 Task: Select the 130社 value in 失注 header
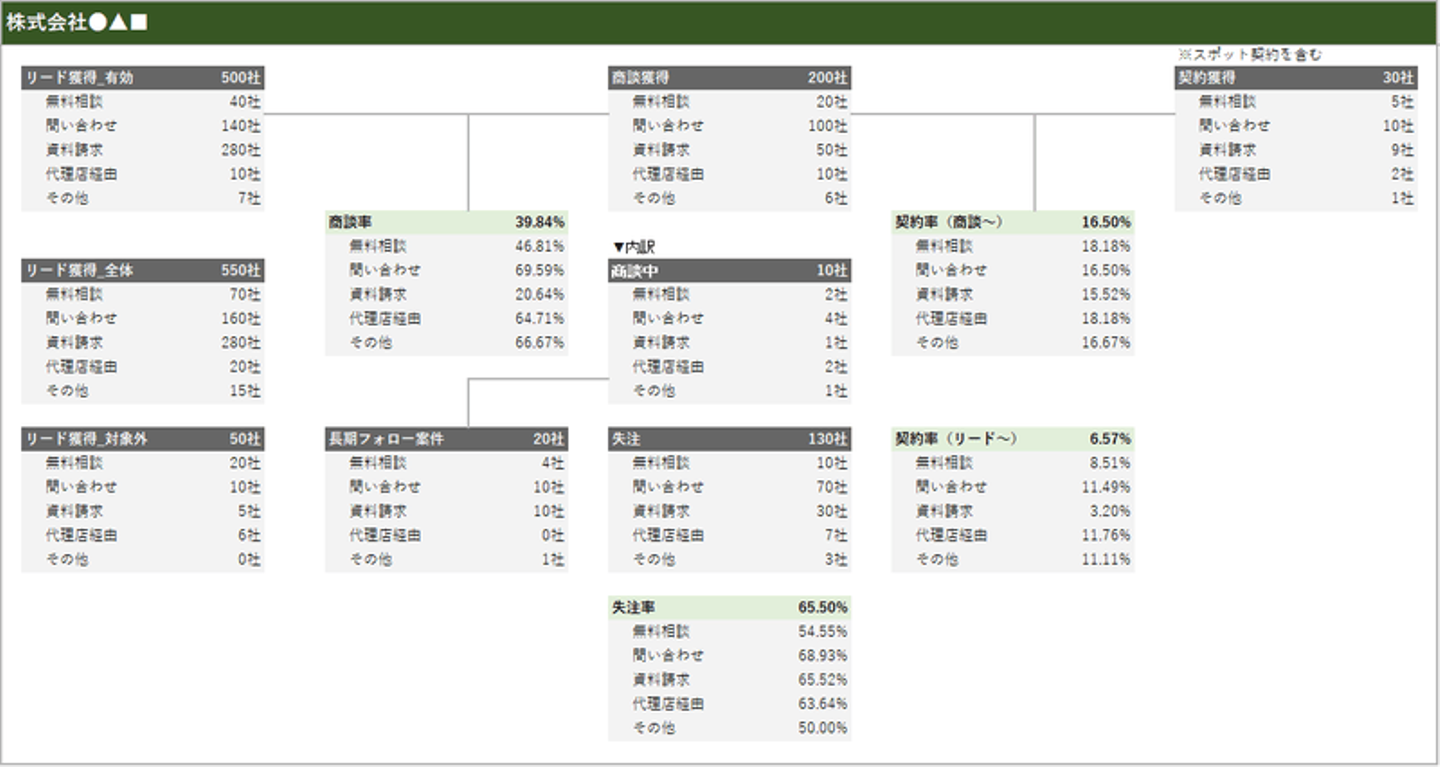[x=828, y=439]
